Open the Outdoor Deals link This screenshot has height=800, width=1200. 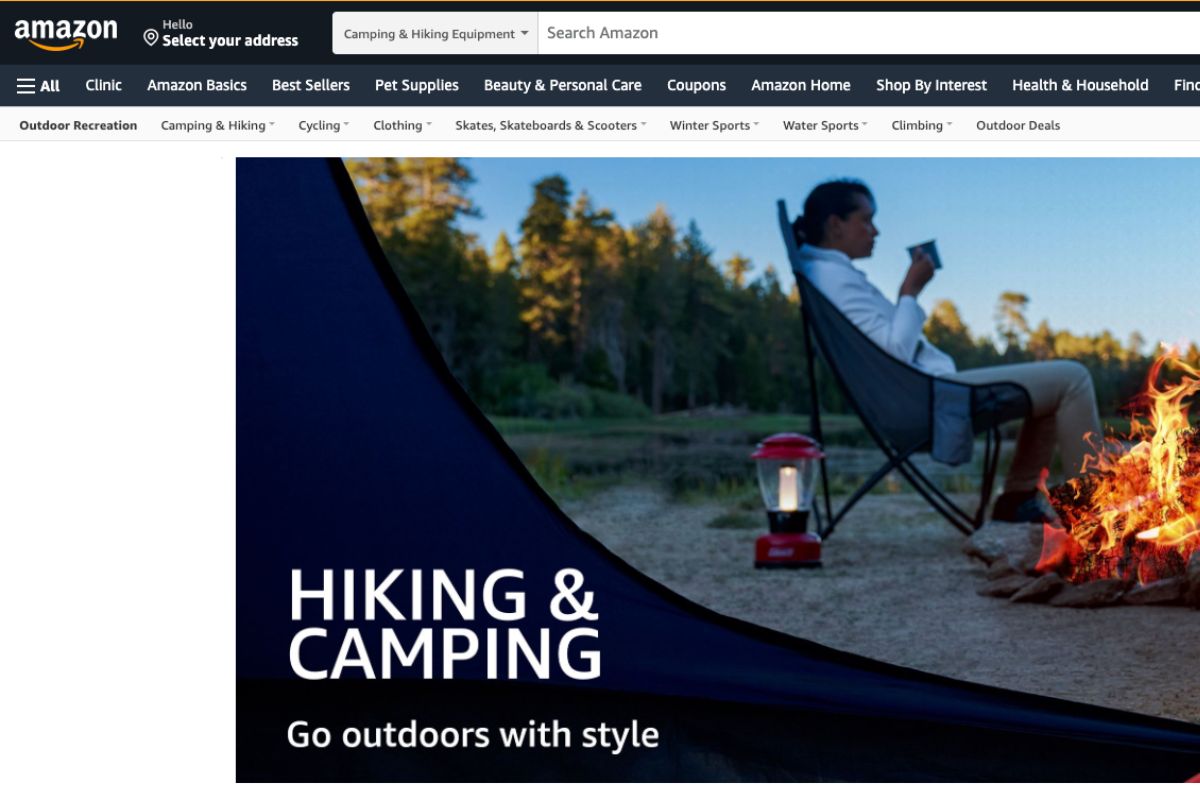click(x=1018, y=125)
